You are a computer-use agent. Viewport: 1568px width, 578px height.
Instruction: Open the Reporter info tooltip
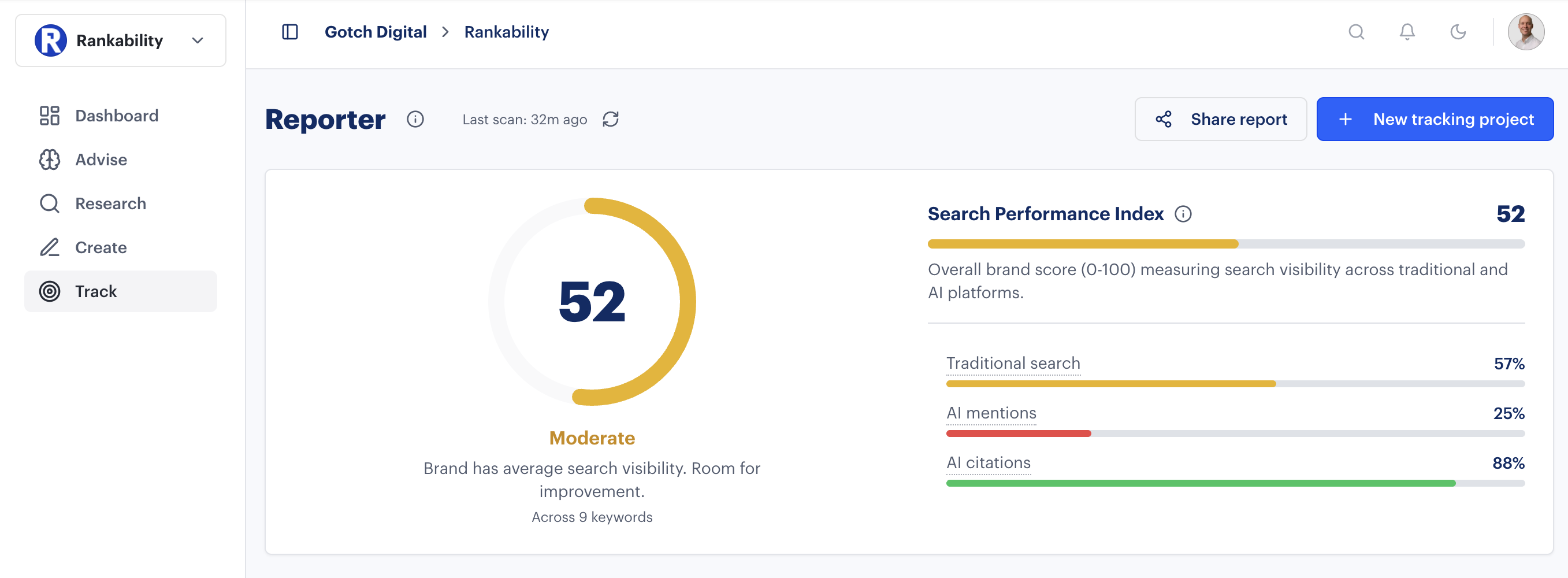[415, 120]
